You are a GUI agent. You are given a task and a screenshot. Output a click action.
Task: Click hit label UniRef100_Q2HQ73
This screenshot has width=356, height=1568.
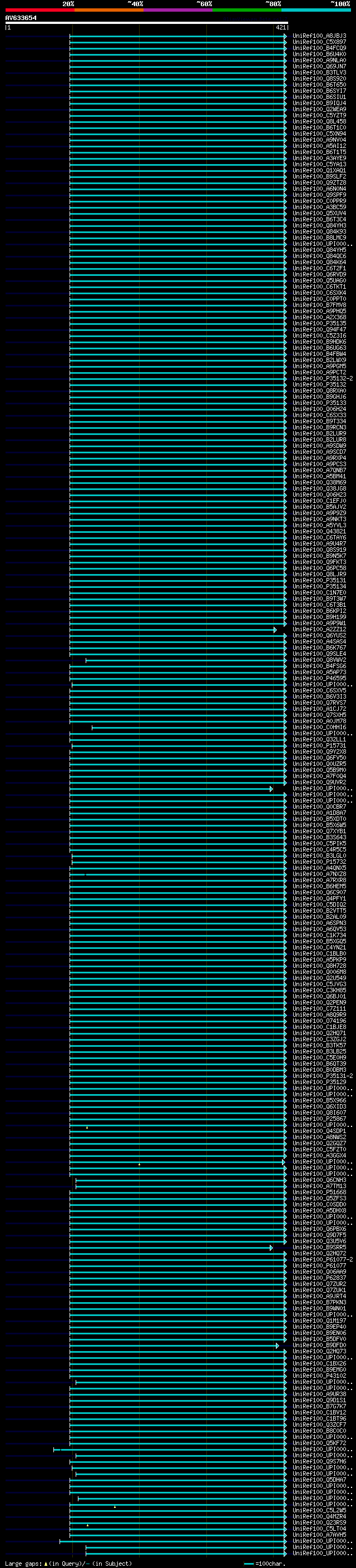point(319,1352)
